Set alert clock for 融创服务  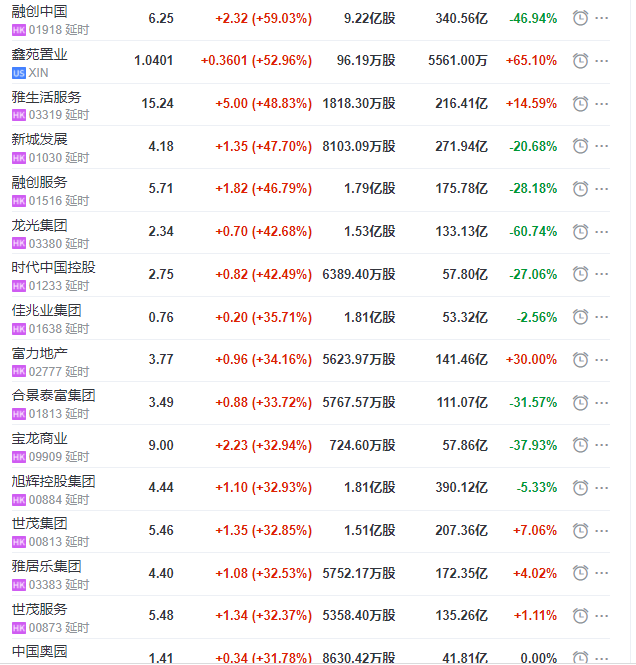tap(580, 189)
